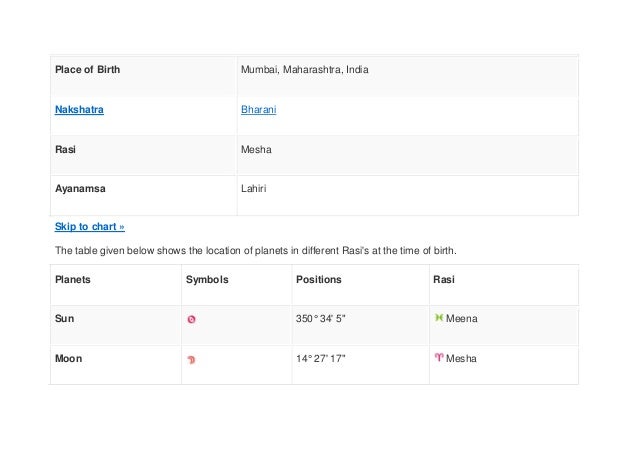Click the Moon symbol icon
The width and height of the screenshot is (638, 452).
pos(191,359)
